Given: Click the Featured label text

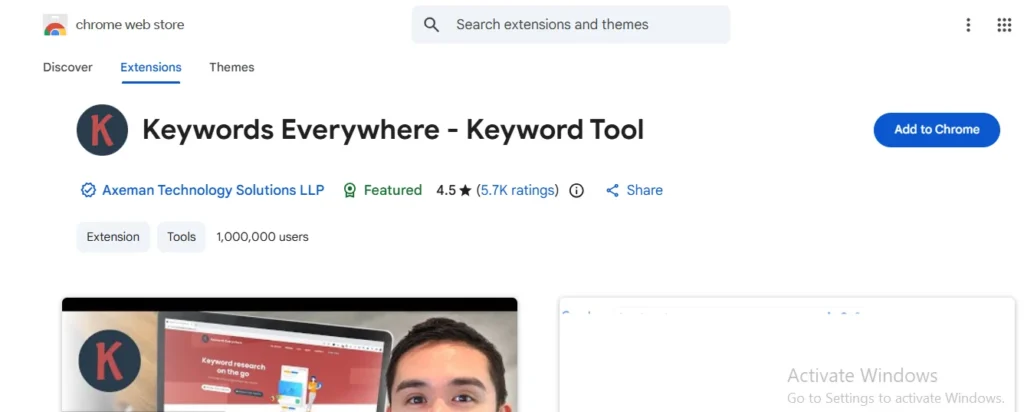Looking at the screenshot, I should (392, 190).
